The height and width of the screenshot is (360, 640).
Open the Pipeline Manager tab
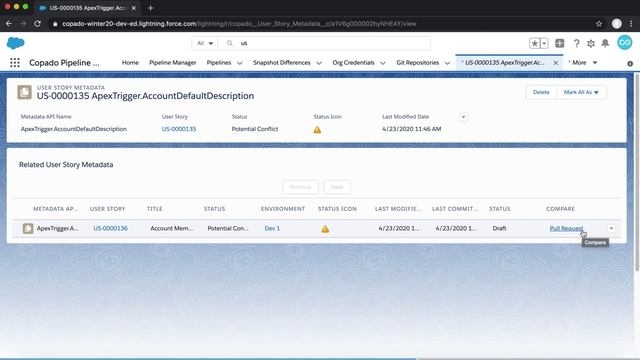(x=173, y=62)
